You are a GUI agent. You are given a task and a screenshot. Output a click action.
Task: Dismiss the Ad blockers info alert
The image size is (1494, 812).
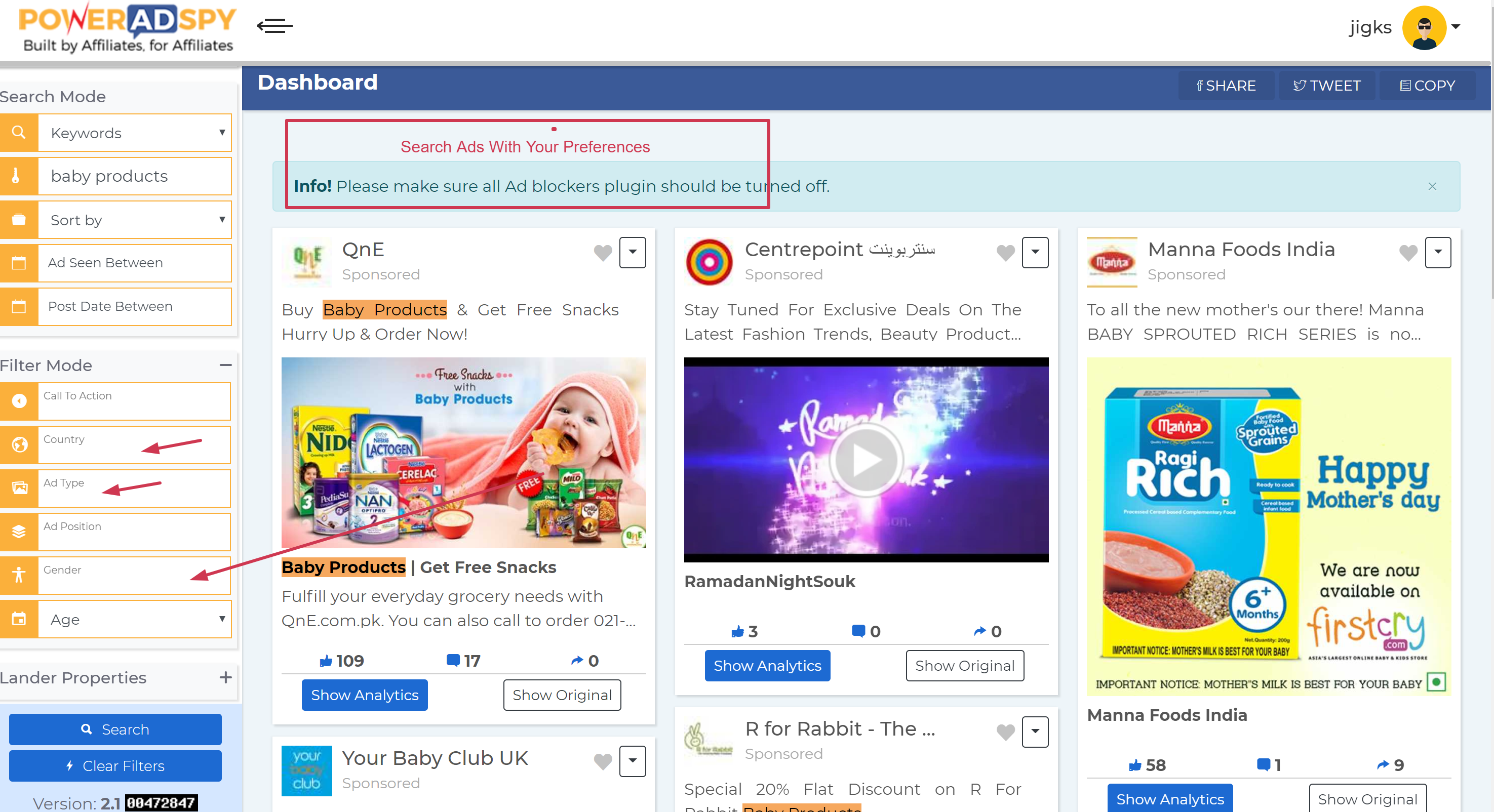click(x=1432, y=187)
